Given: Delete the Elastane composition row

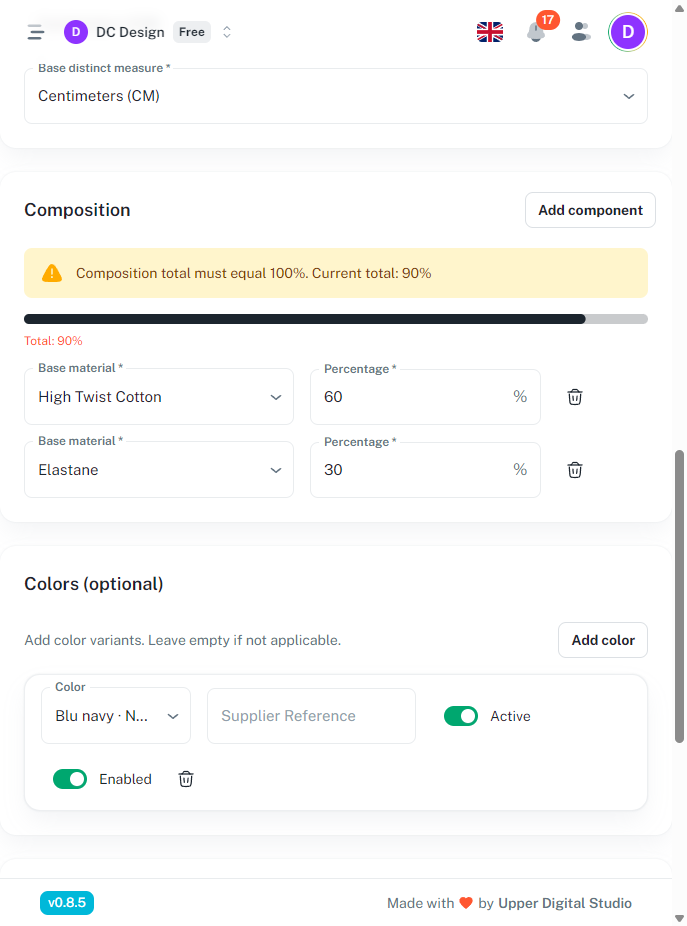Looking at the screenshot, I should [x=575, y=470].
